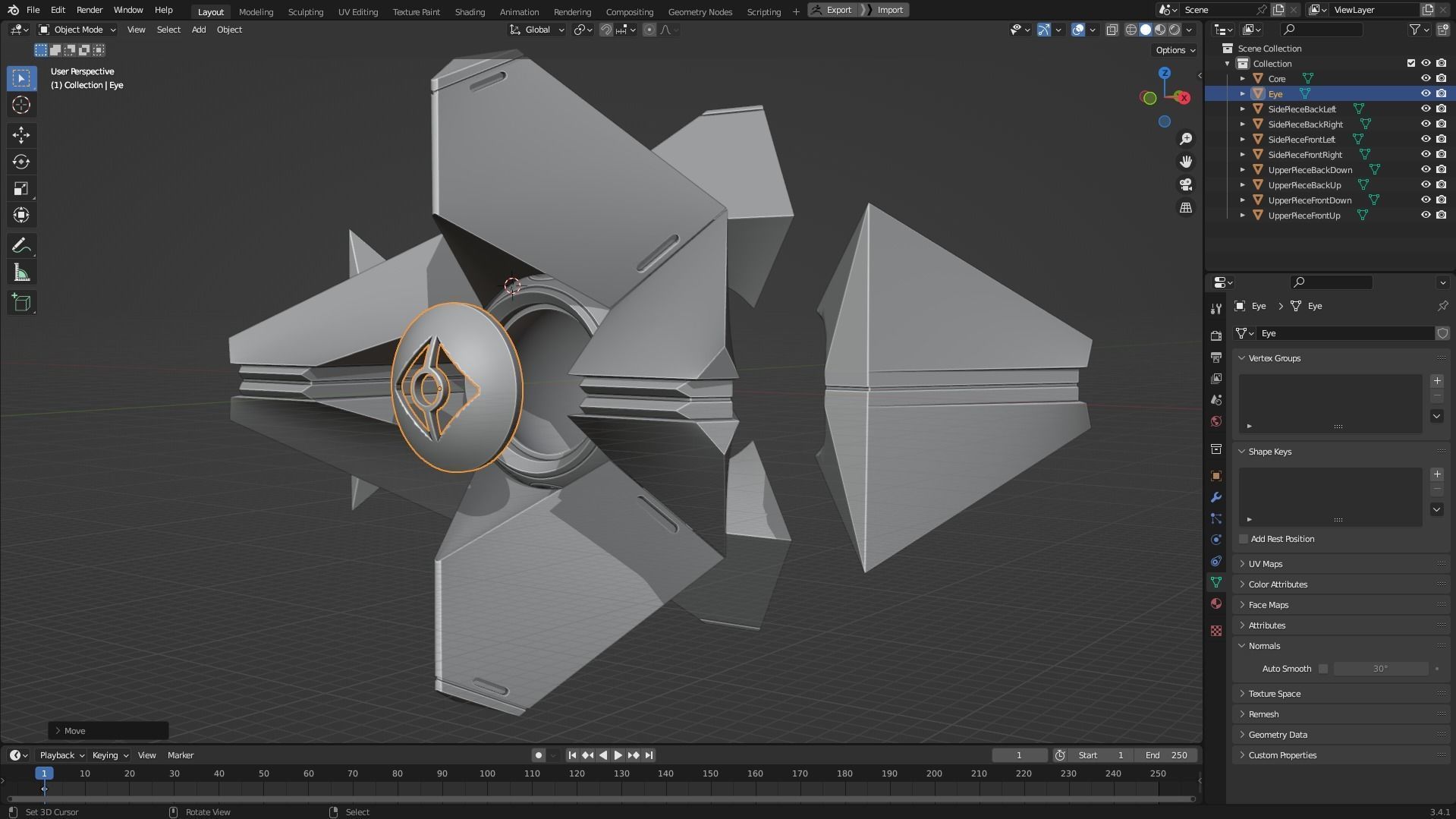Activate the Move tool
Screen dimensions: 1456x819
21,135
